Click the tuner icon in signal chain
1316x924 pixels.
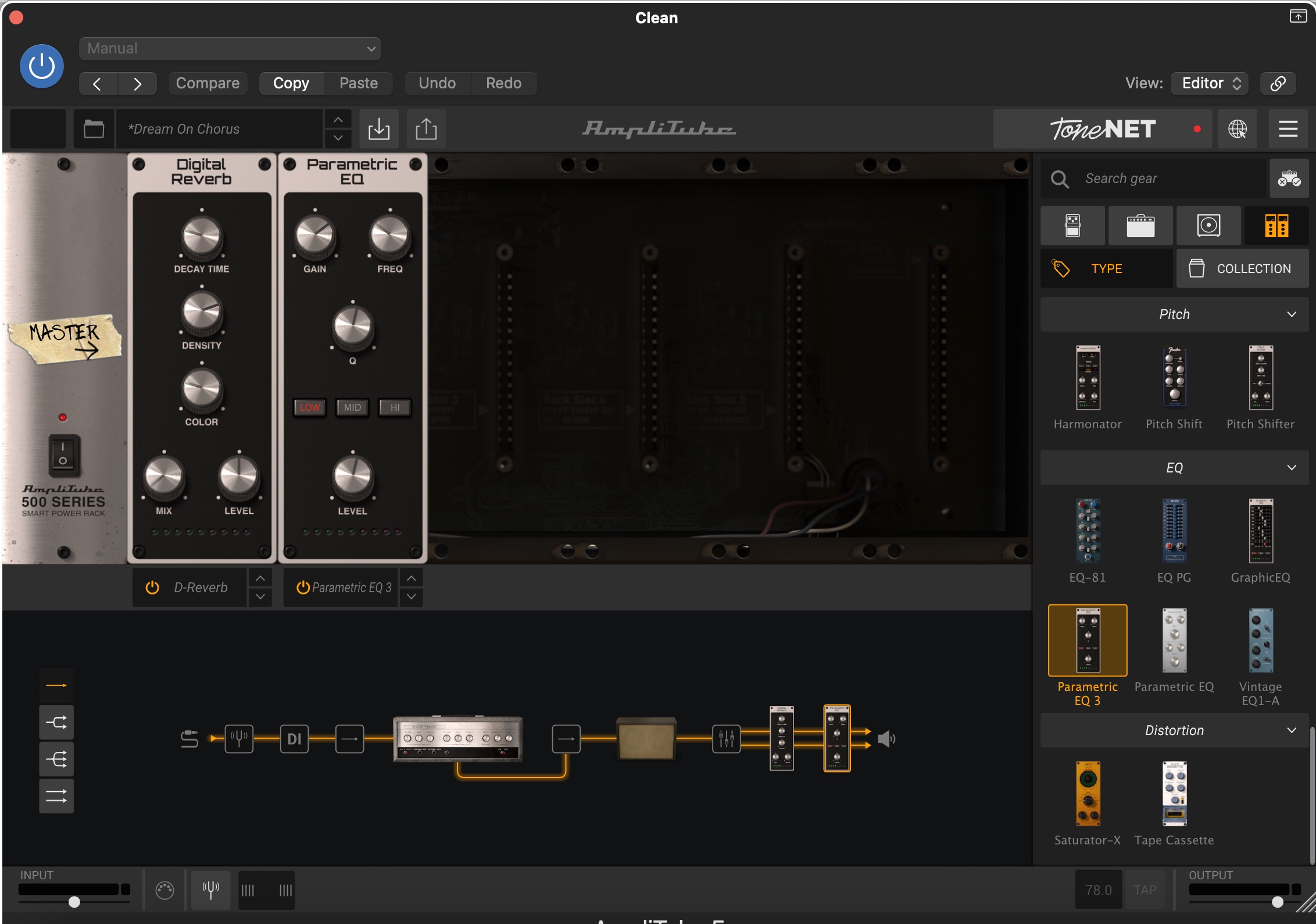point(239,739)
